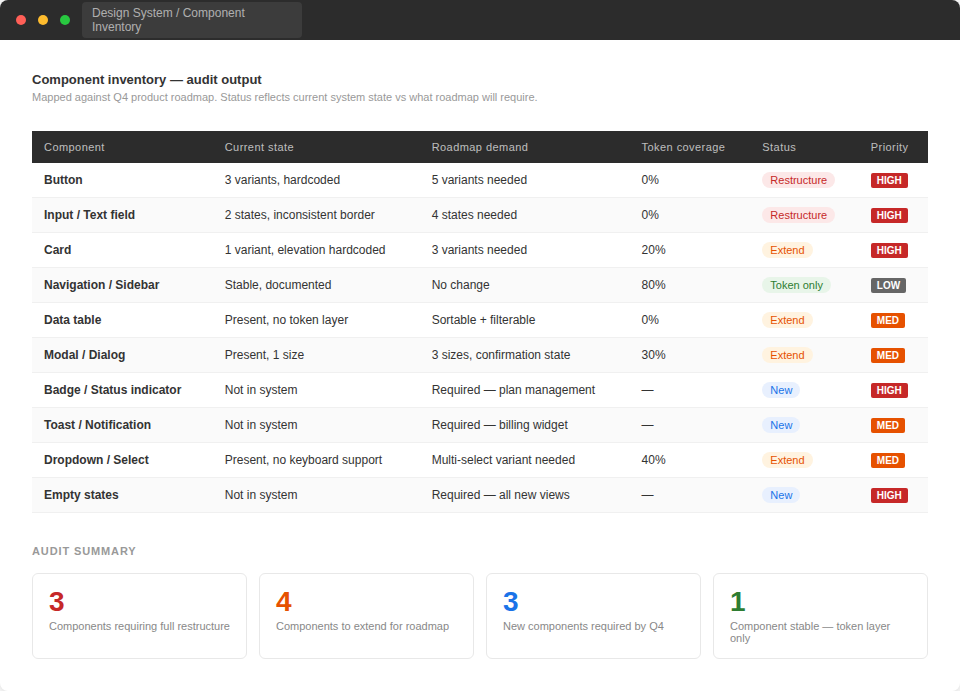Click the 30% token coverage value
This screenshot has width=960, height=691.
(x=653, y=354)
